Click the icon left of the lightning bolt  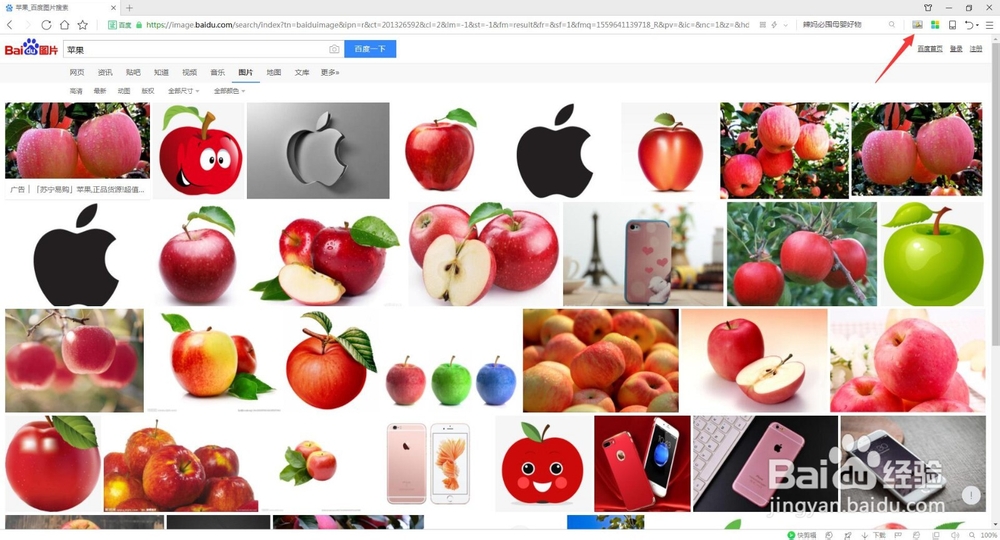point(763,25)
